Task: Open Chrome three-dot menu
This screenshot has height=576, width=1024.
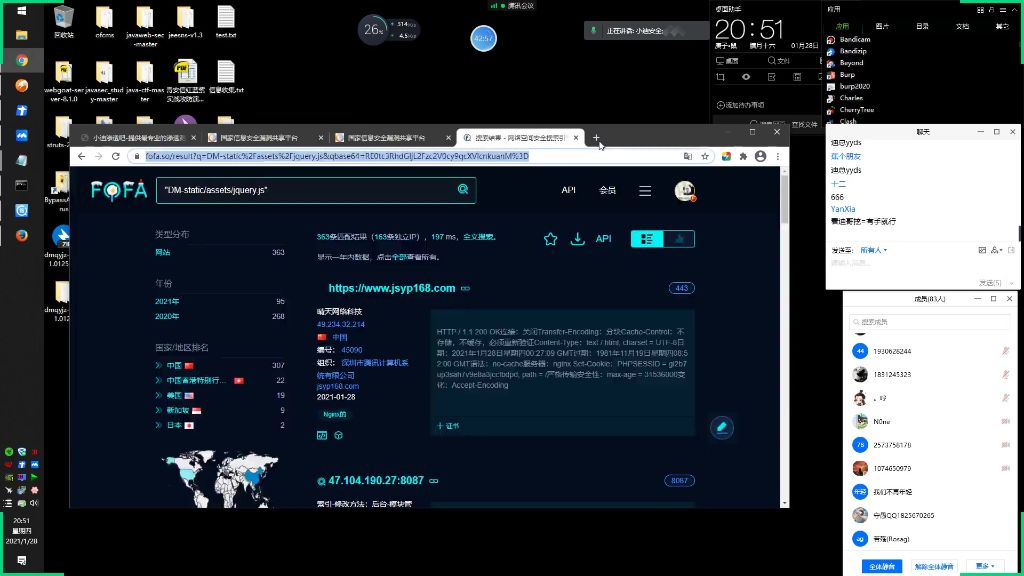Action: click(x=778, y=156)
